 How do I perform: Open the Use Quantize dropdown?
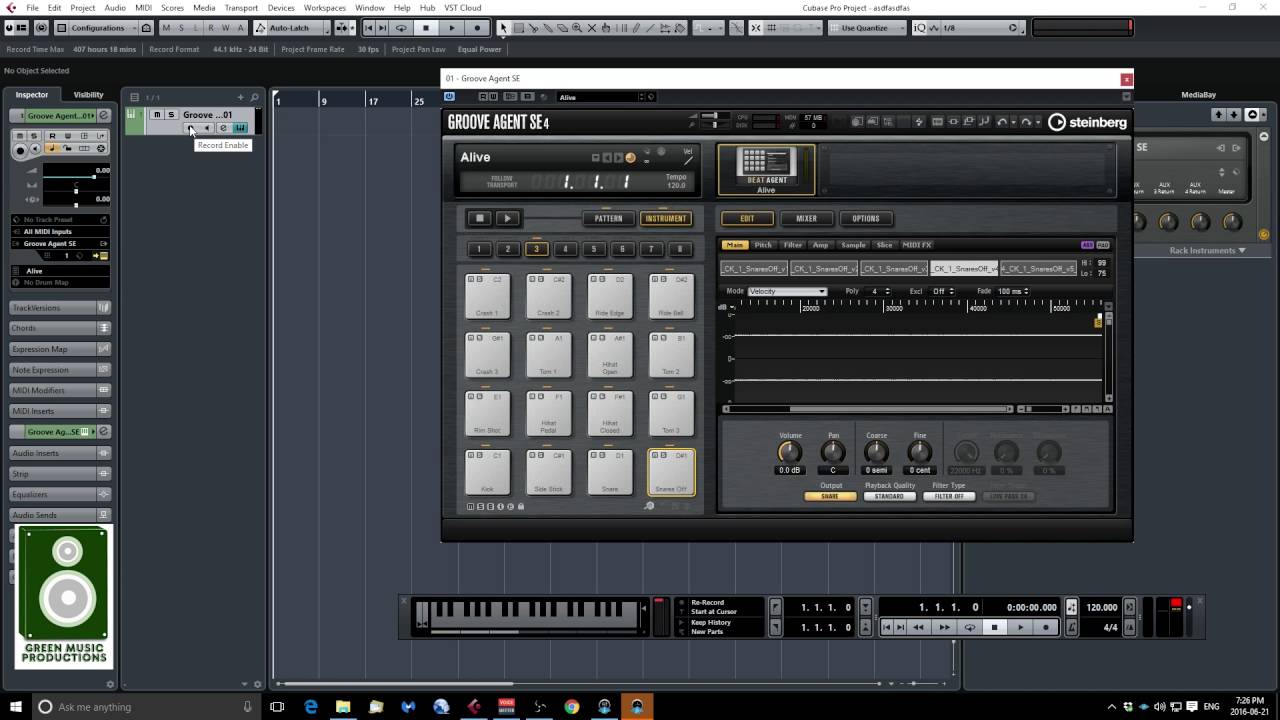(x=869, y=28)
